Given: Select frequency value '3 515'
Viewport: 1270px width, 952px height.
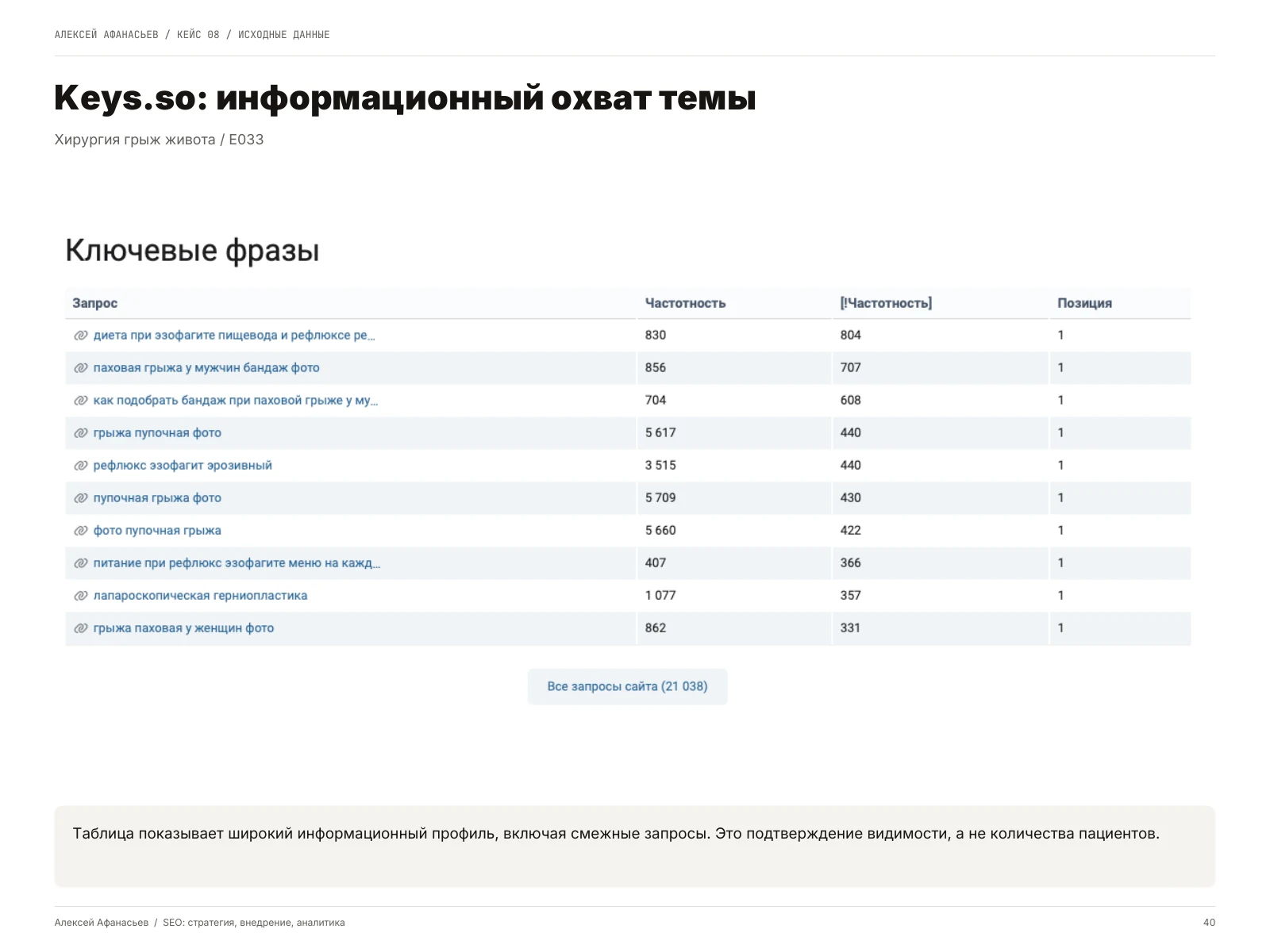Looking at the screenshot, I should tap(660, 466).
